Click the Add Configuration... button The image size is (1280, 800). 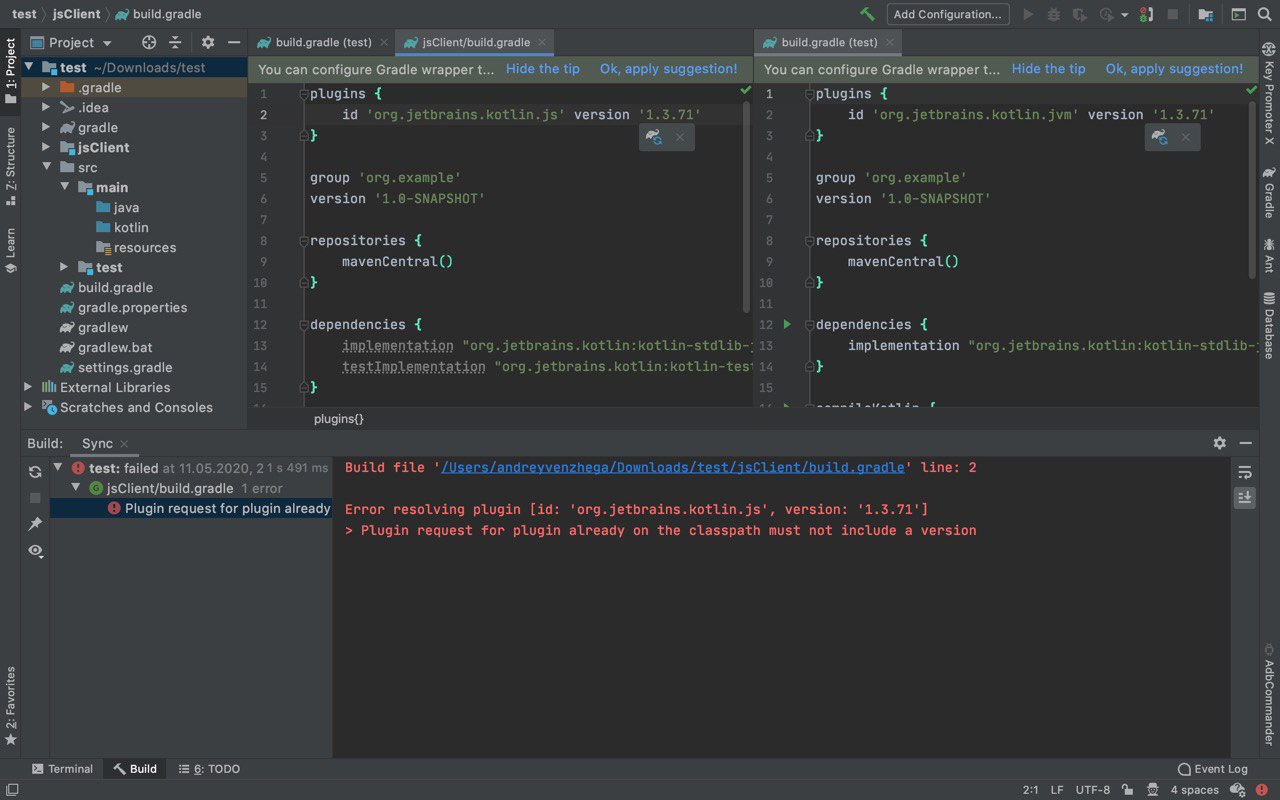[x=947, y=14]
